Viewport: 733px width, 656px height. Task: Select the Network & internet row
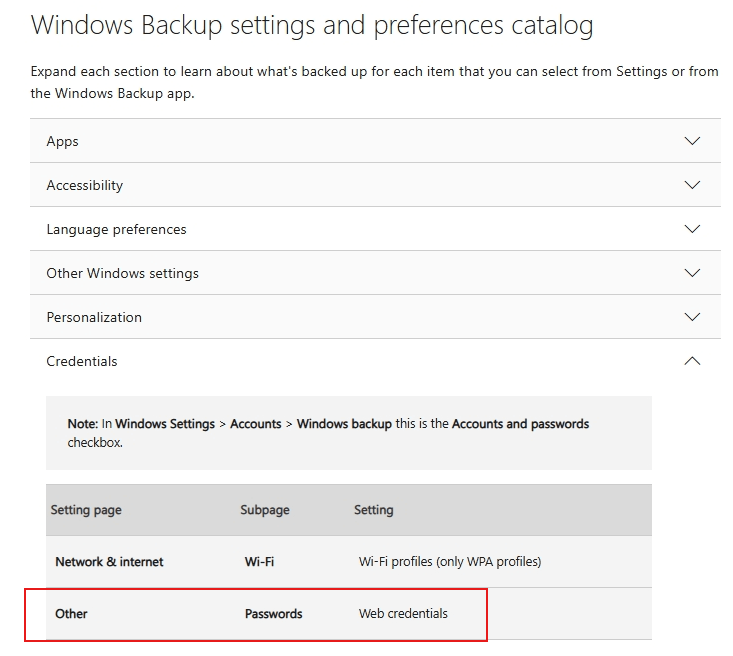pyautogui.click(x=109, y=562)
